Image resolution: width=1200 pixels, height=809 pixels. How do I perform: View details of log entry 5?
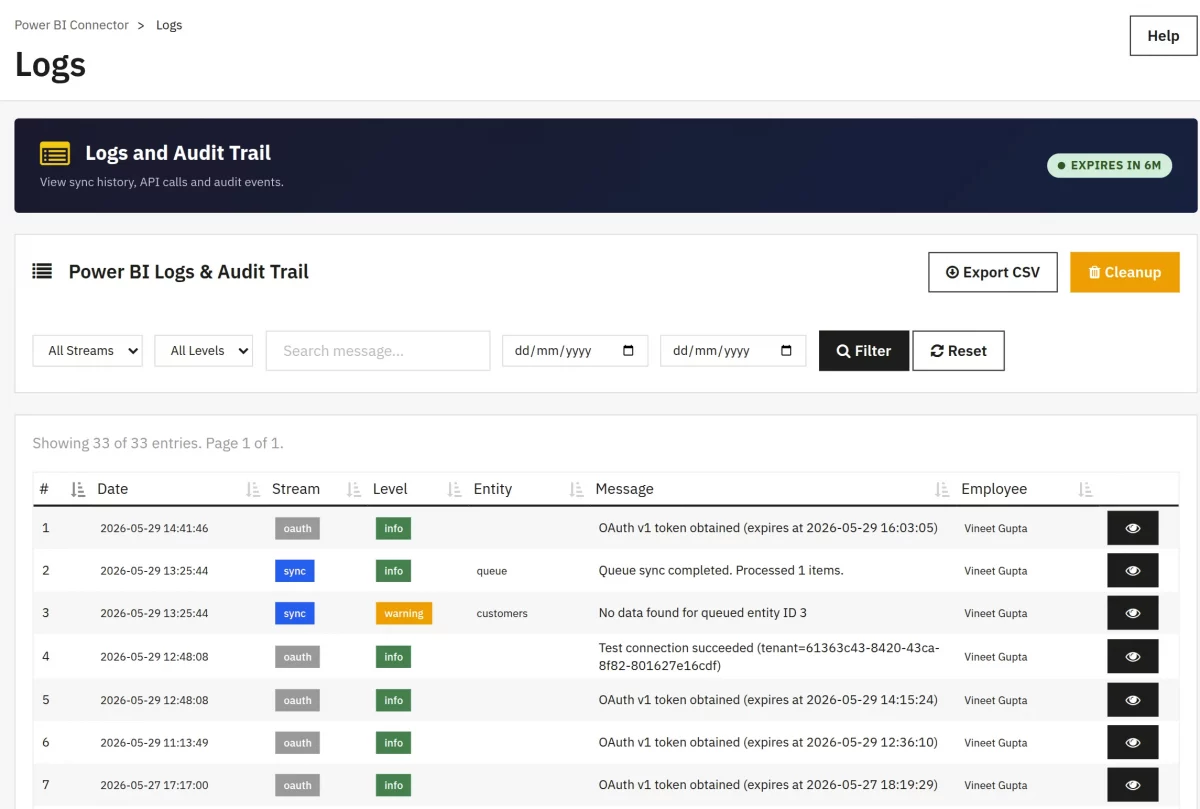coord(1133,700)
